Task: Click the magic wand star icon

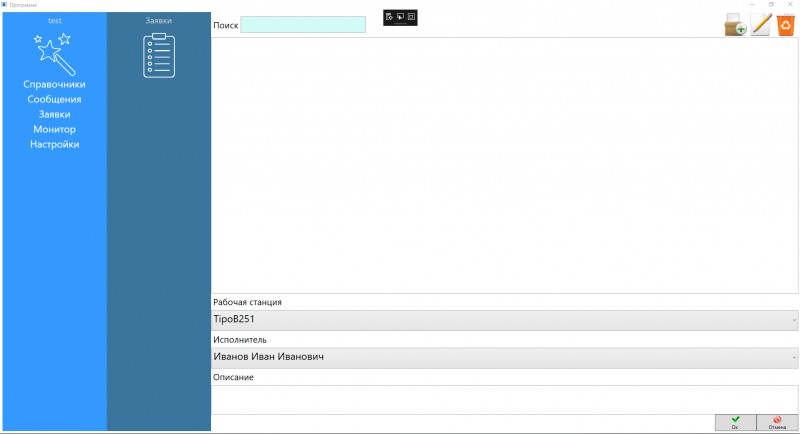Action: pos(55,54)
